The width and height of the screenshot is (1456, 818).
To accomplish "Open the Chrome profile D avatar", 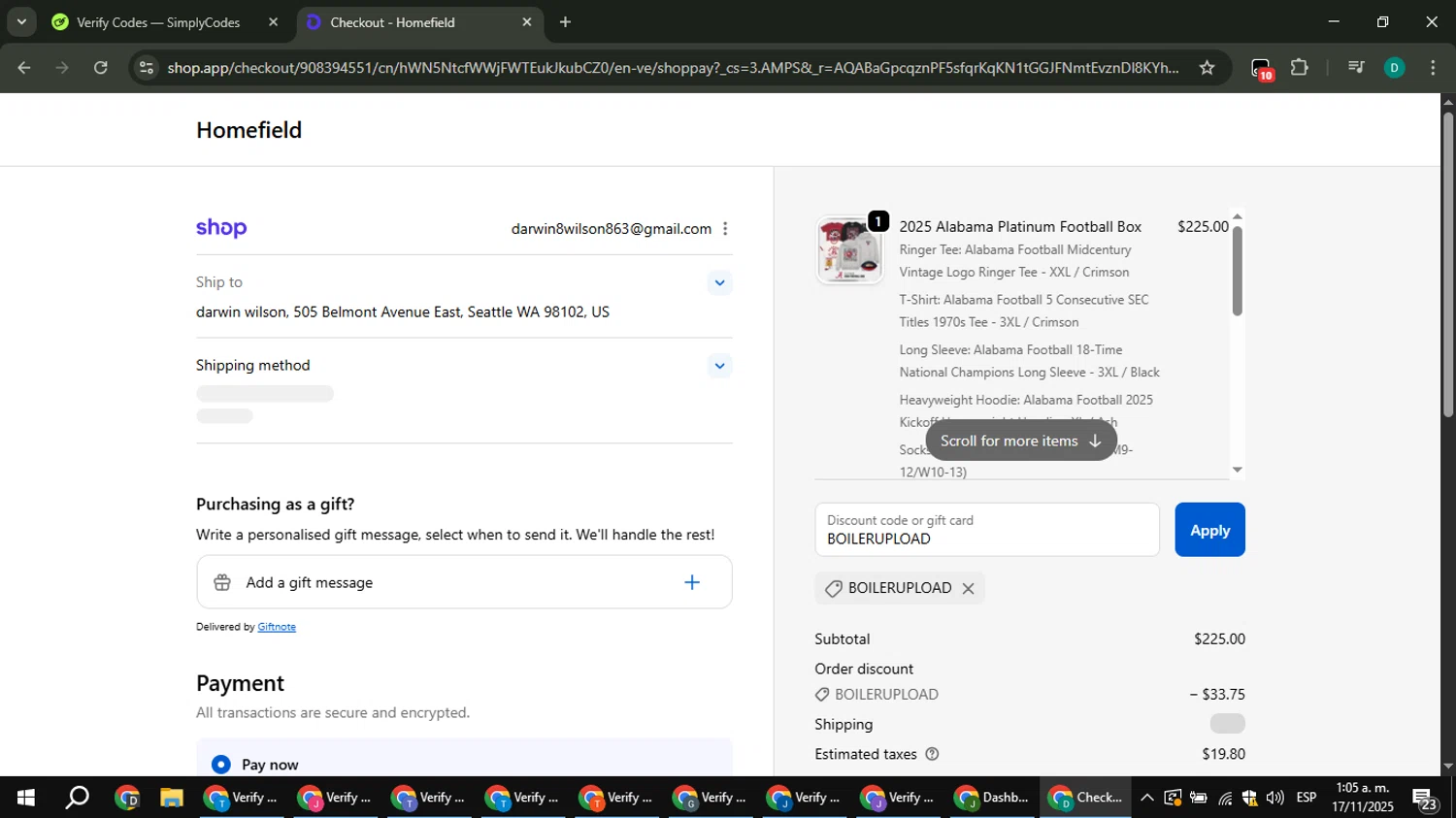I will click(x=1394, y=68).
